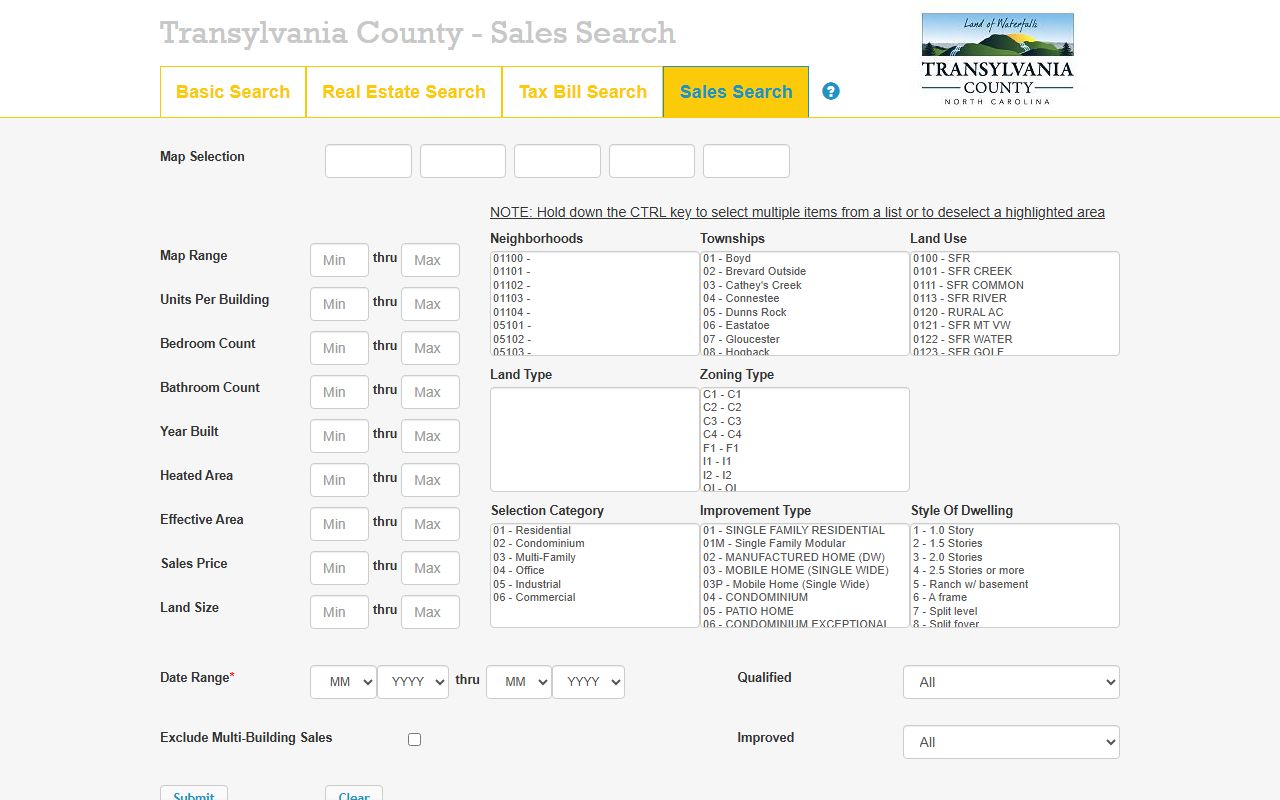
Task: Focus the Effective Area Min field
Action: [339, 524]
